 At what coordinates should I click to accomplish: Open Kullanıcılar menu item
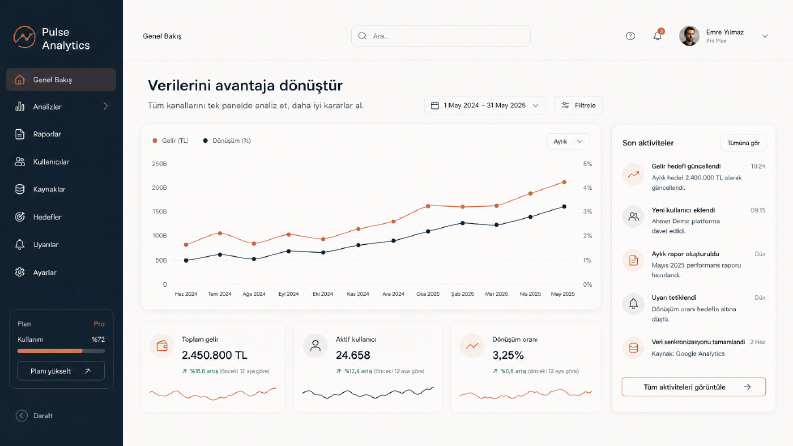(x=61, y=162)
